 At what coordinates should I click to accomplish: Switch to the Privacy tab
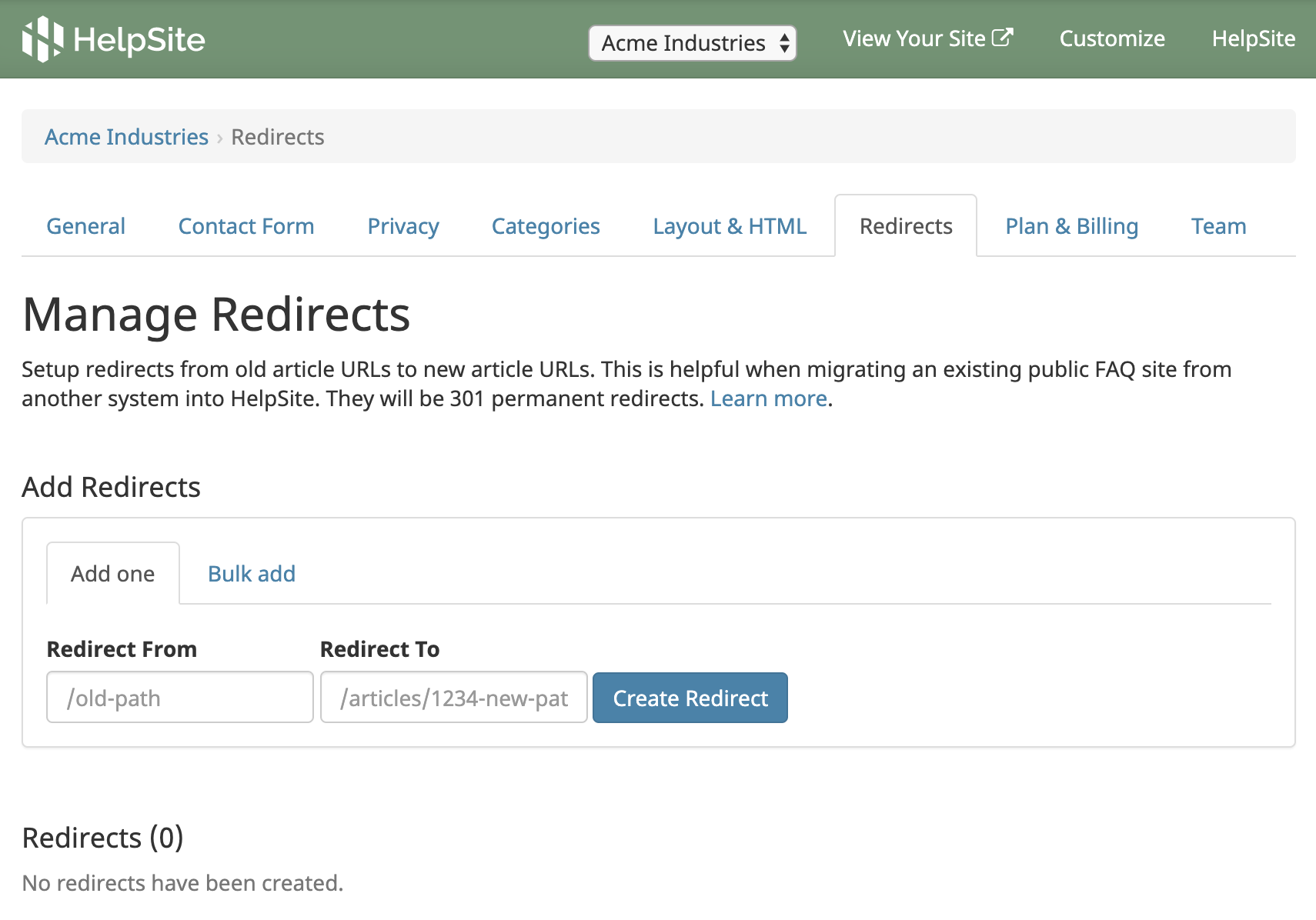(403, 226)
